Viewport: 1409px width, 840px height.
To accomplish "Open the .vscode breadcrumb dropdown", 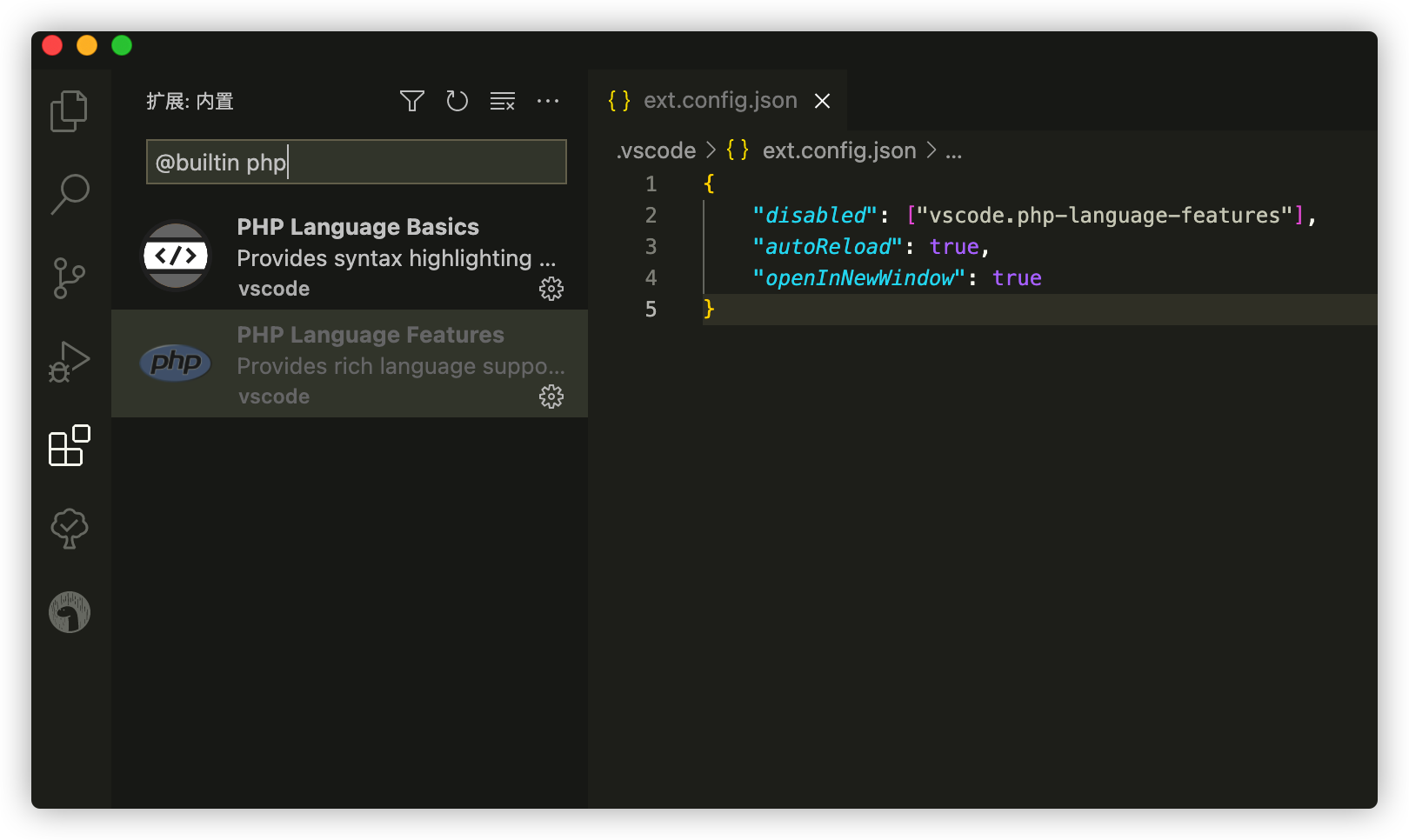I will pyautogui.click(x=656, y=150).
